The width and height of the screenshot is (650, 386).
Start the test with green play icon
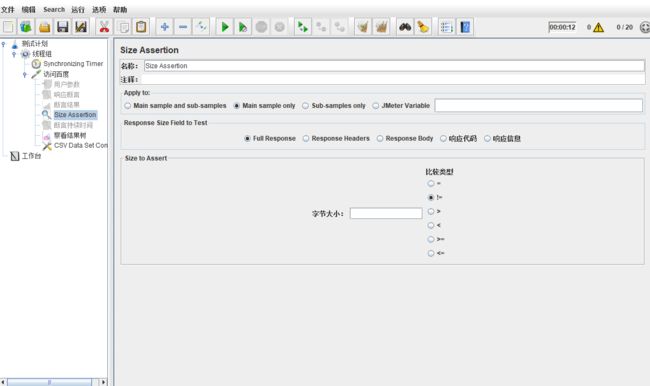[225, 27]
